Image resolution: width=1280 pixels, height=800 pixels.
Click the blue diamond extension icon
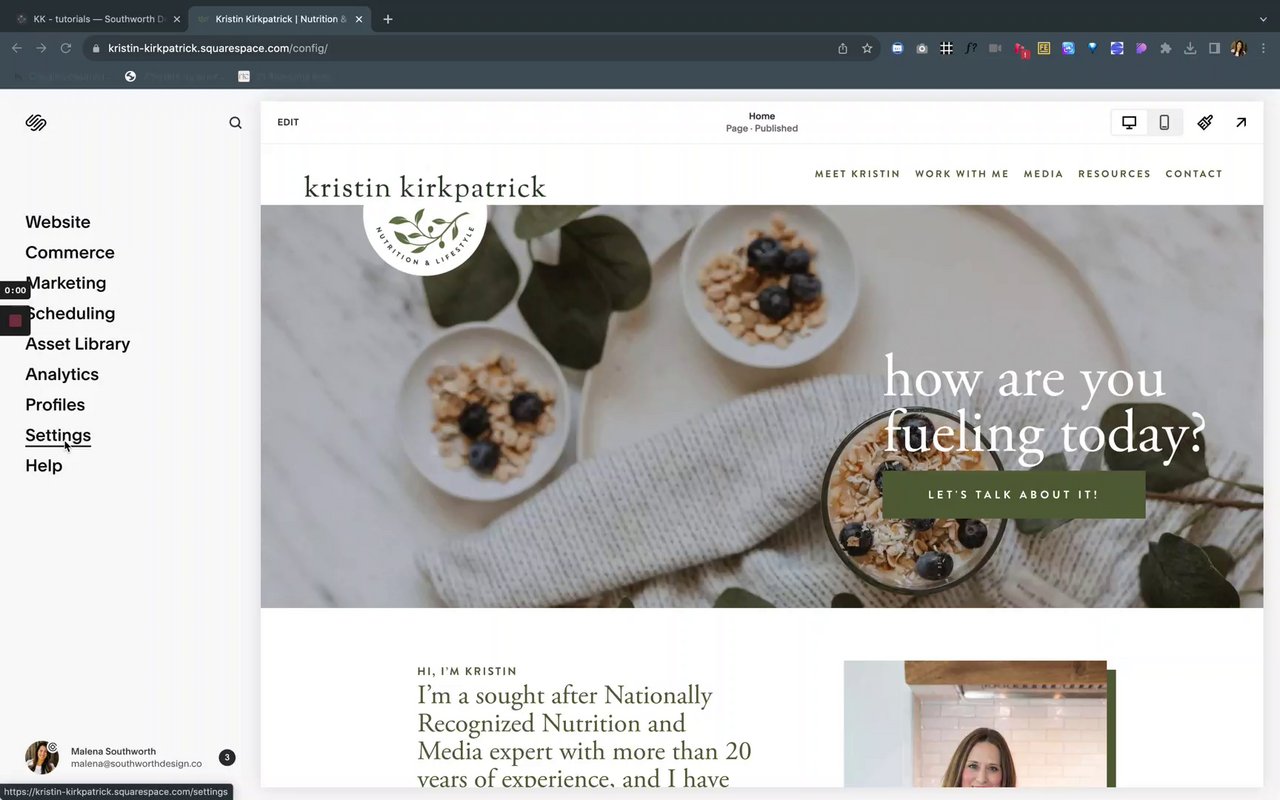click(1093, 48)
